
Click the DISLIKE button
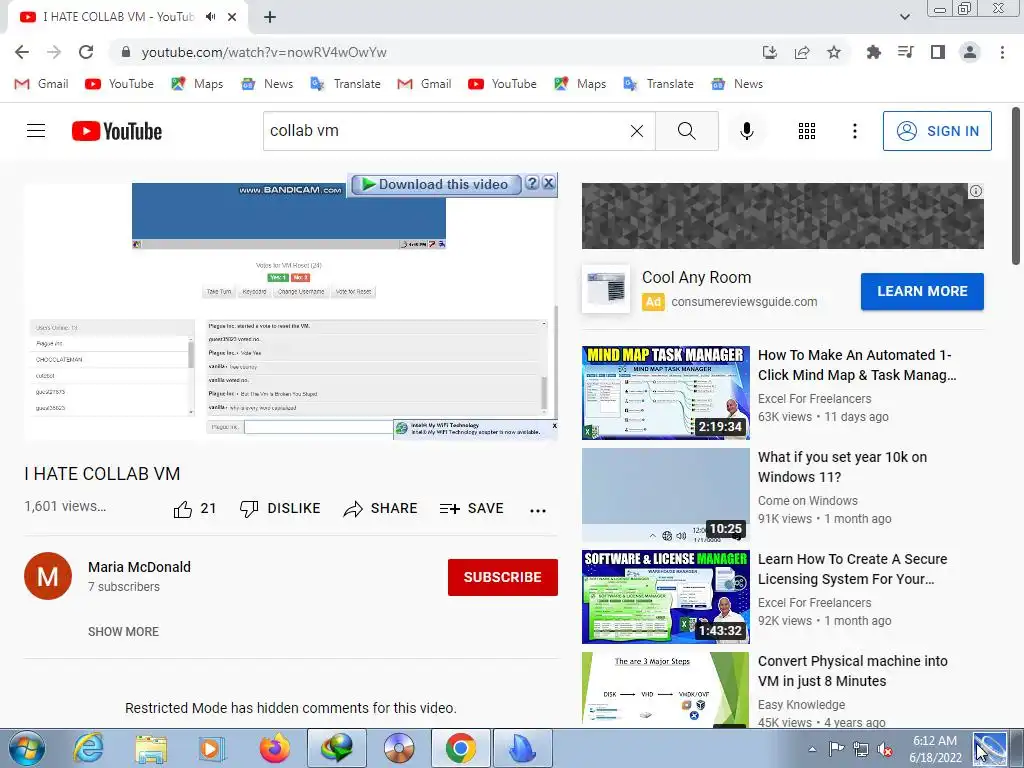[280, 509]
